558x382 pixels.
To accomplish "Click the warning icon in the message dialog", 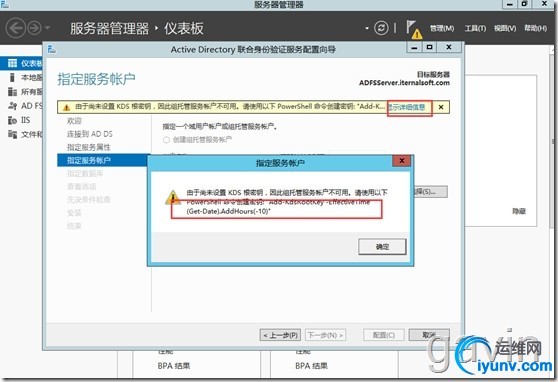I will pyautogui.click(x=173, y=198).
